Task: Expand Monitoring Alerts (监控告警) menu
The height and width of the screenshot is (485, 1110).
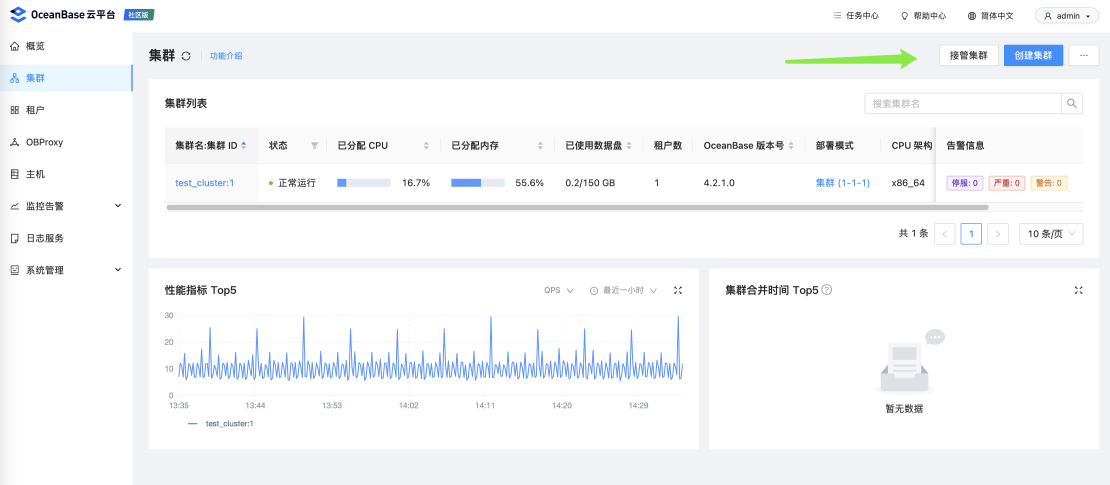Action: click(x=67, y=206)
